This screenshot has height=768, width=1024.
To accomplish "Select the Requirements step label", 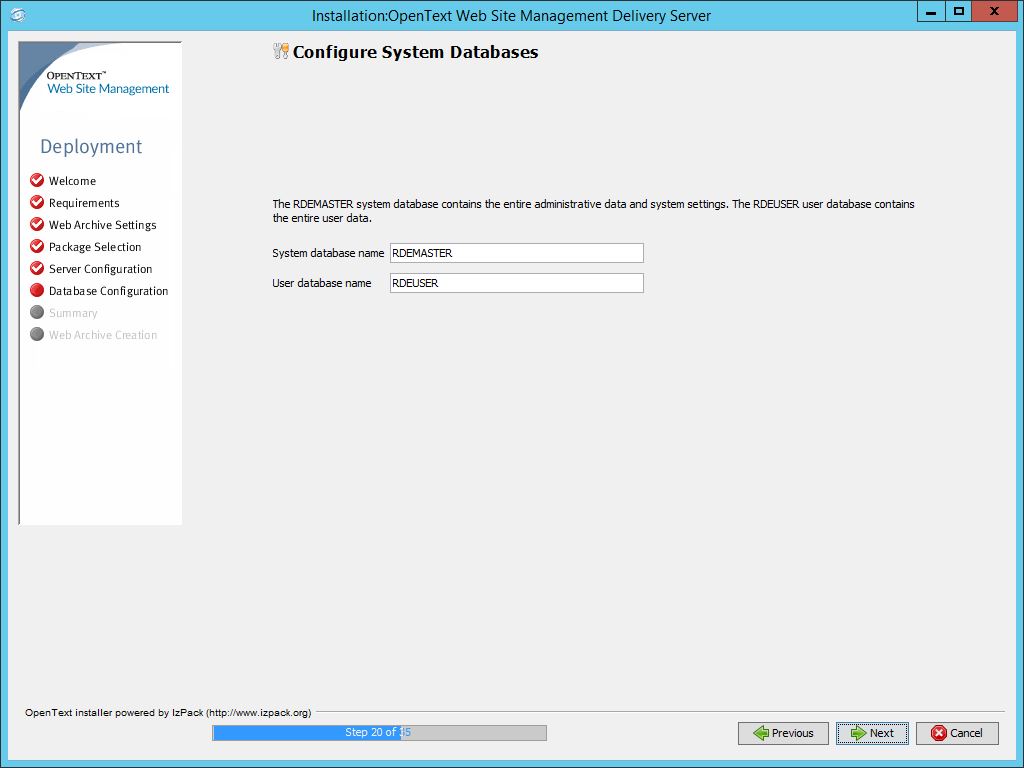I will [x=84, y=203].
